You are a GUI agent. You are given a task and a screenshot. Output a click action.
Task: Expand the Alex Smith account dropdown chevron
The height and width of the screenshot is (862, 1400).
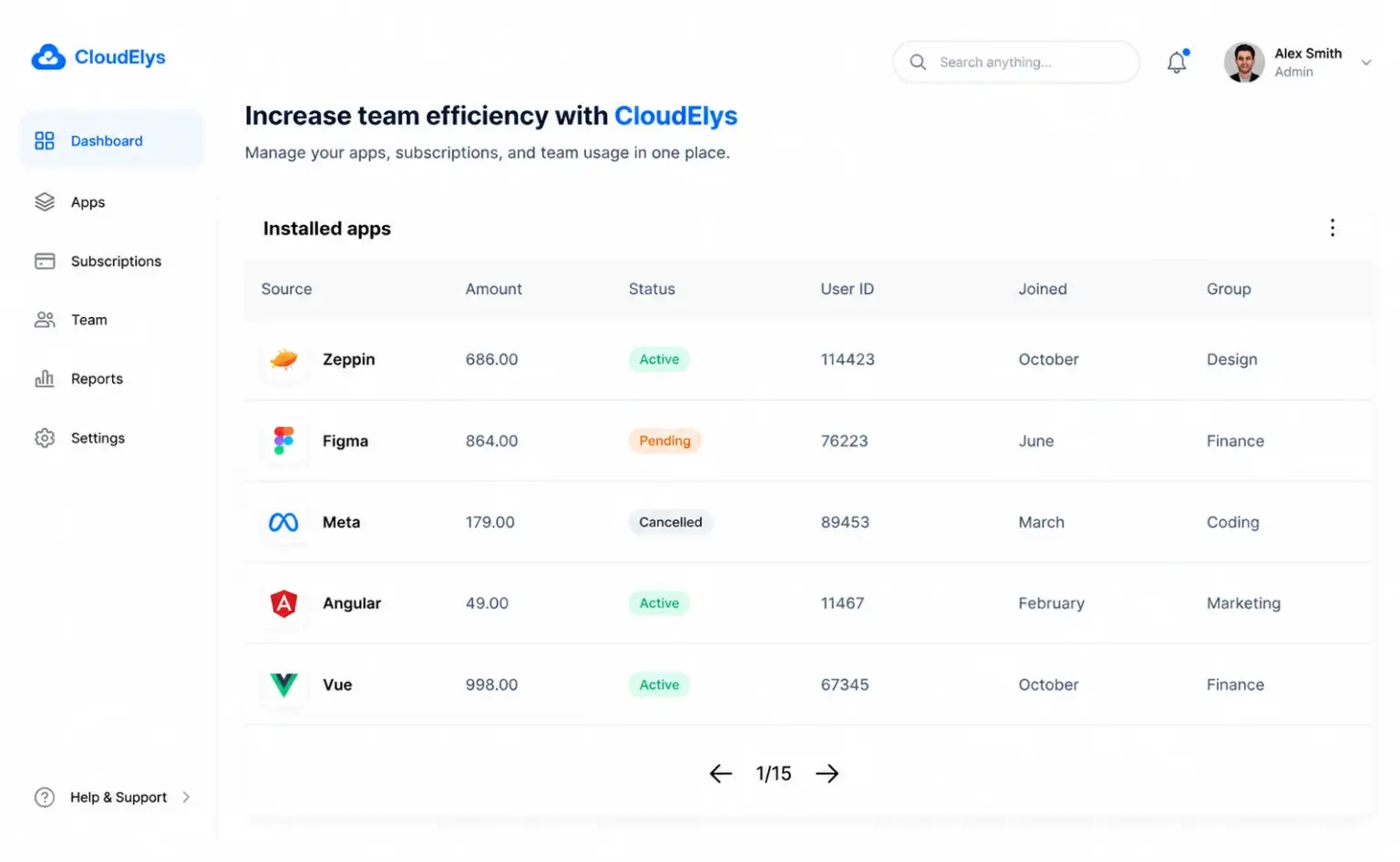1365,63
